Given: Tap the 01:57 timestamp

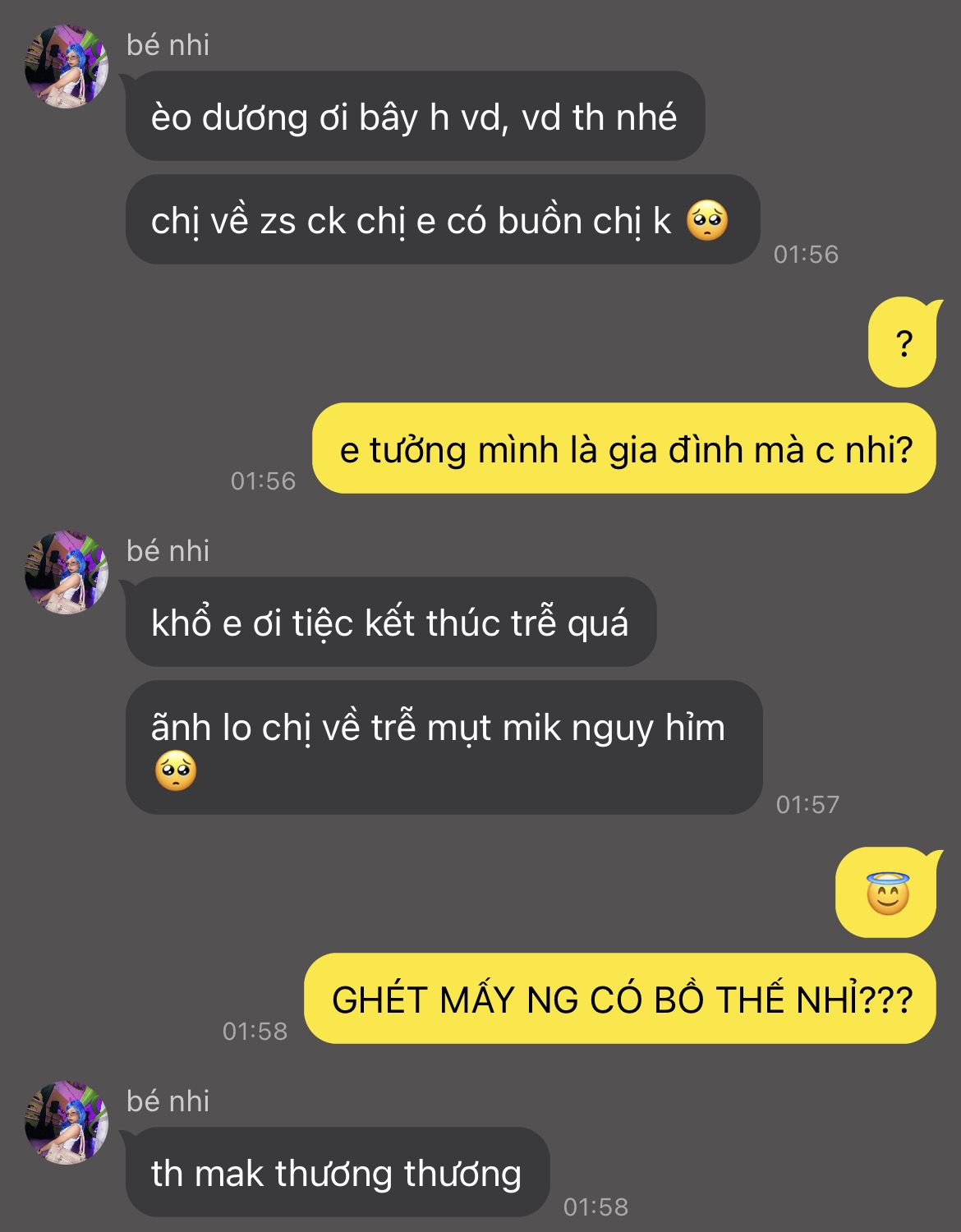Looking at the screenshot, I should 807,804.
